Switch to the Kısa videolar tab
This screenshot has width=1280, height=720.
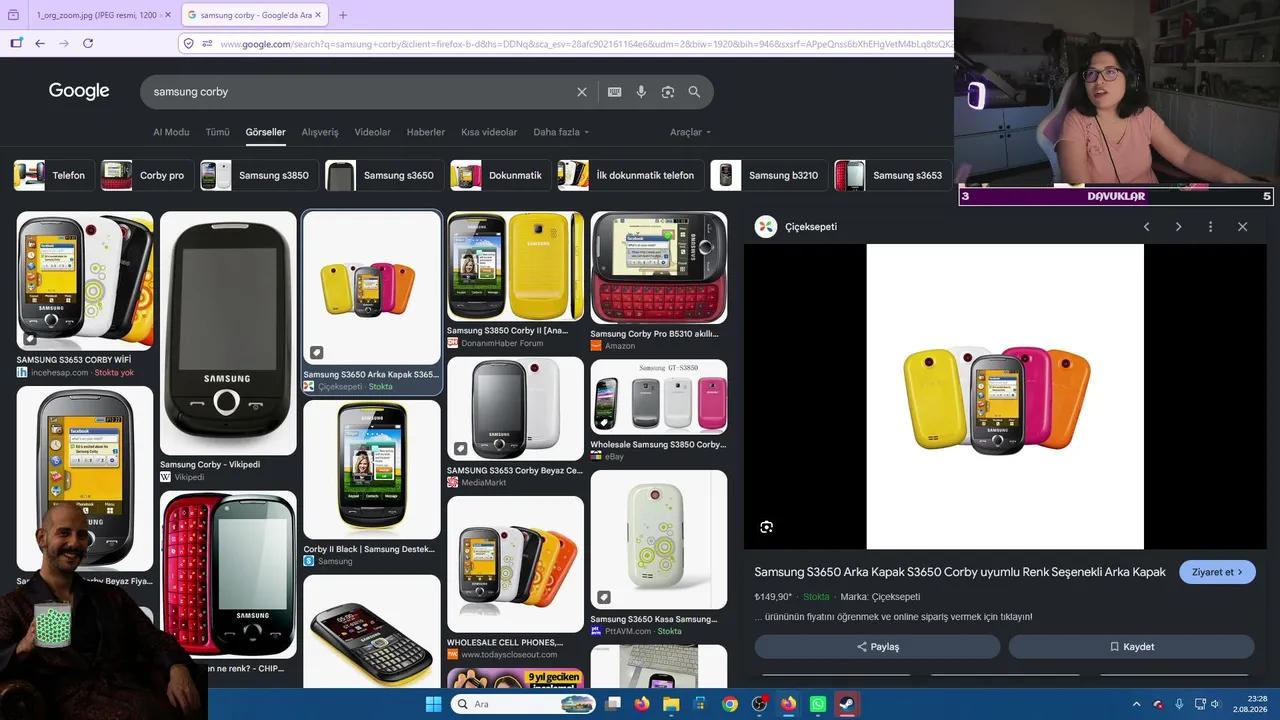[x=489, y=132]
